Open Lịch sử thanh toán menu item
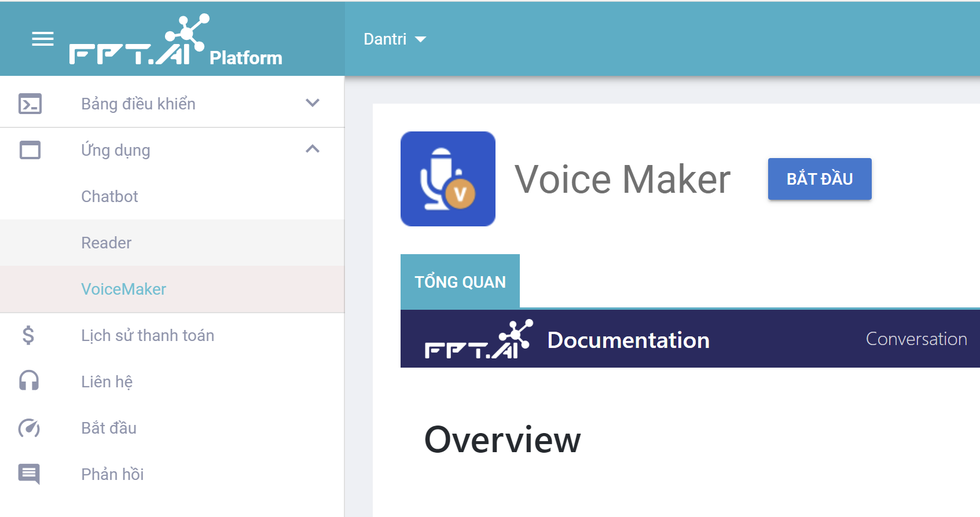The image size is (980, 517). (x=147, y=335)
